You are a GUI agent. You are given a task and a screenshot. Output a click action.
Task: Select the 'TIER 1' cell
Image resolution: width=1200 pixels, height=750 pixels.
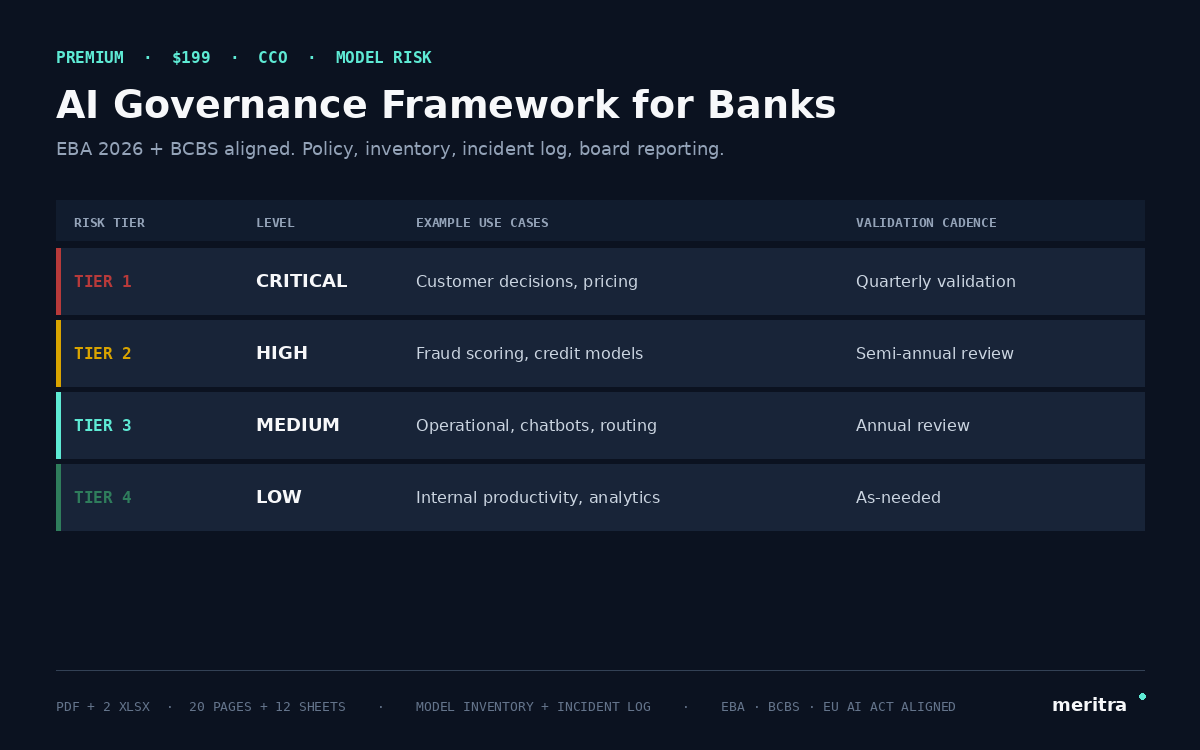click(x=103, y=282)
